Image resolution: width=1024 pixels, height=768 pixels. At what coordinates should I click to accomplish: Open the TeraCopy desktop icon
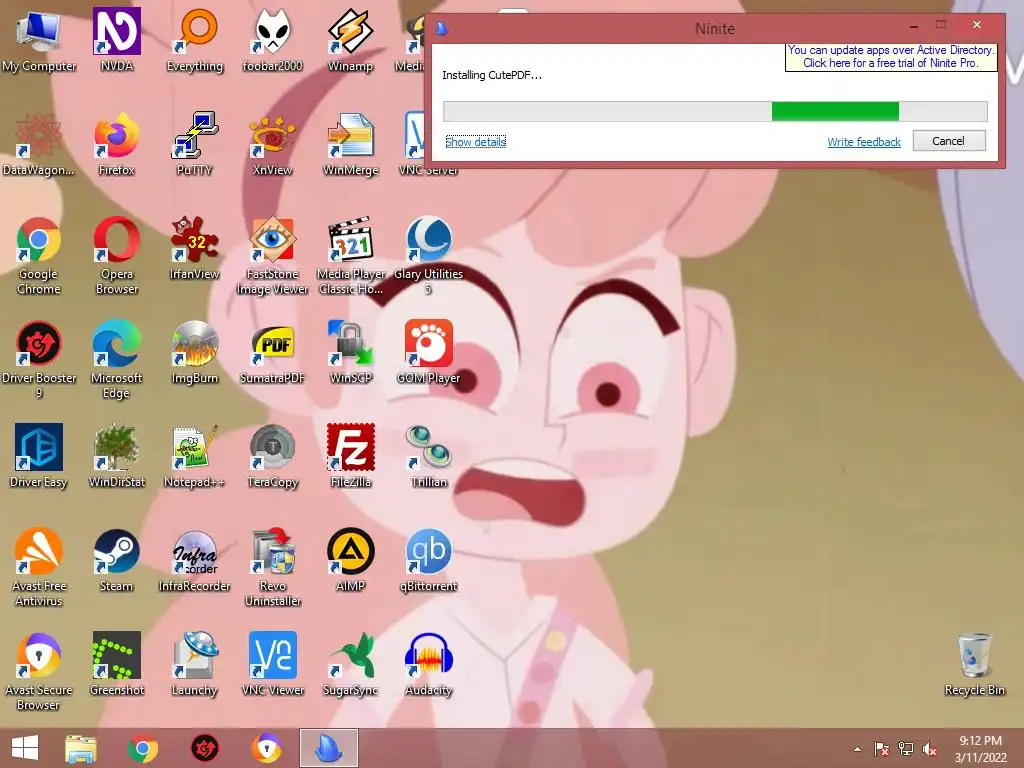(272, 456)
